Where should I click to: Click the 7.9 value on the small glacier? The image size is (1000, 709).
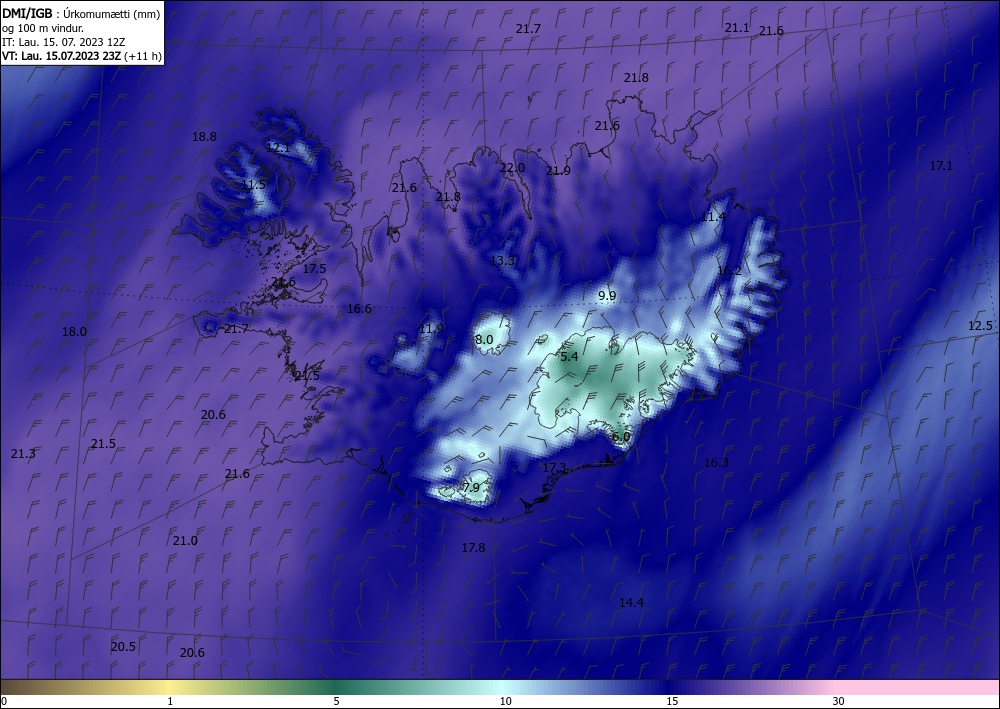471,488
